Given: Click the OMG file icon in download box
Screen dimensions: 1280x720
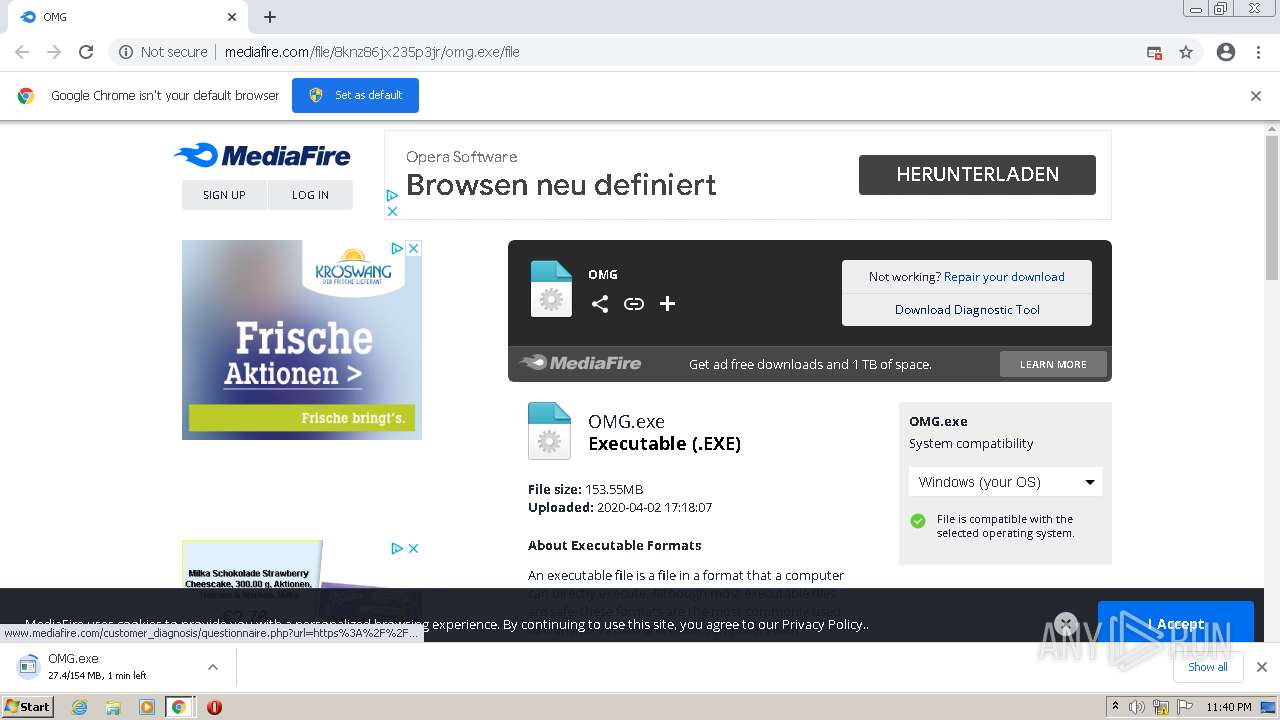Looking at the screenshot, I should [x=551, y=289].
